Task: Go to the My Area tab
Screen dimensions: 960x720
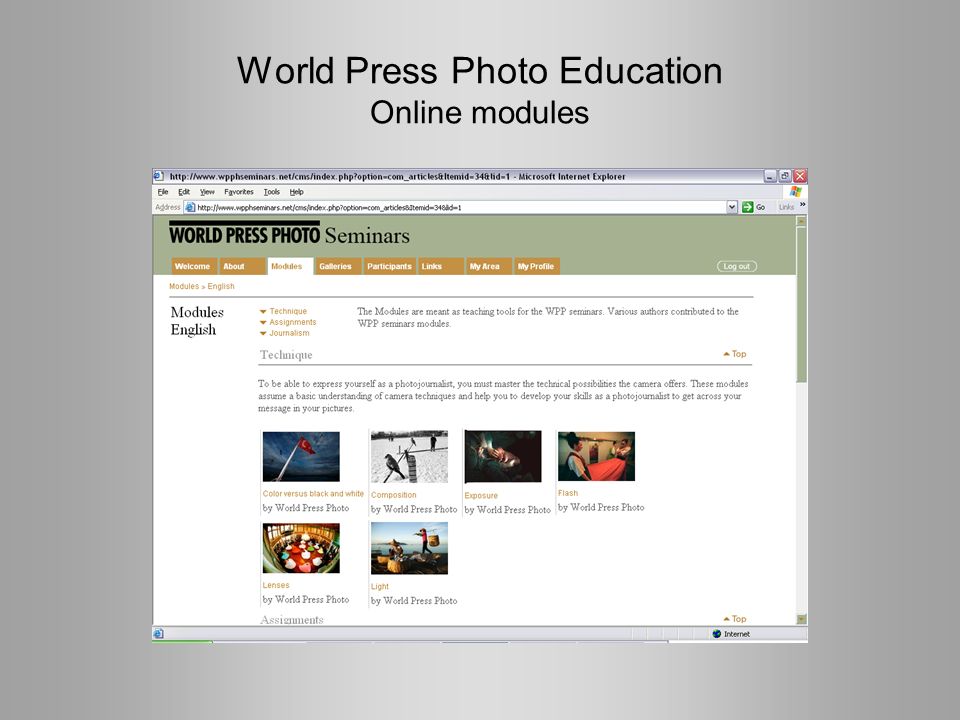Action: pyautogui.click(x=489, y=266)
